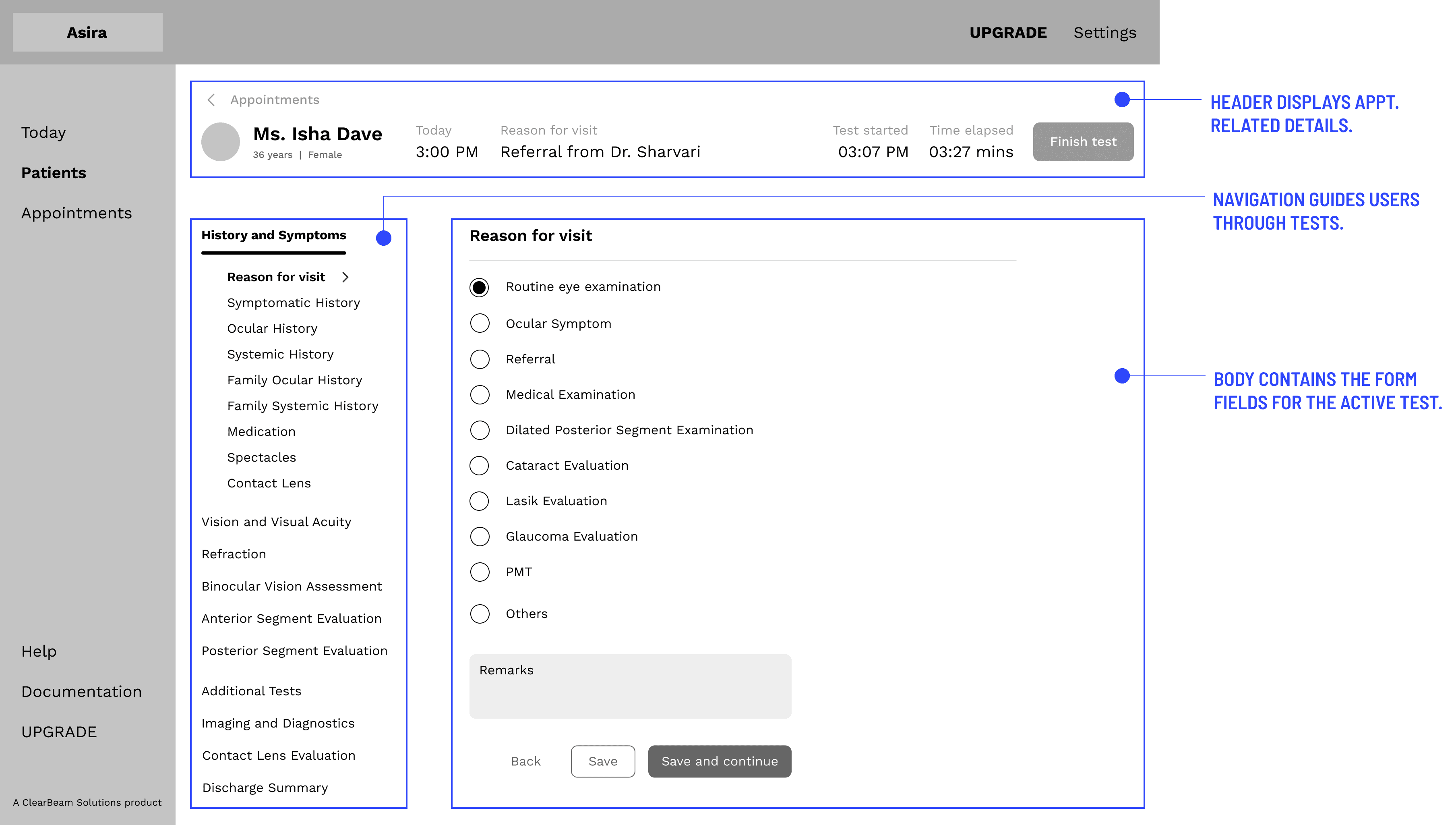The width and height of the screenshot is (1456, 825).
Task: Expand the Refraction section
Action: point(234,554)
